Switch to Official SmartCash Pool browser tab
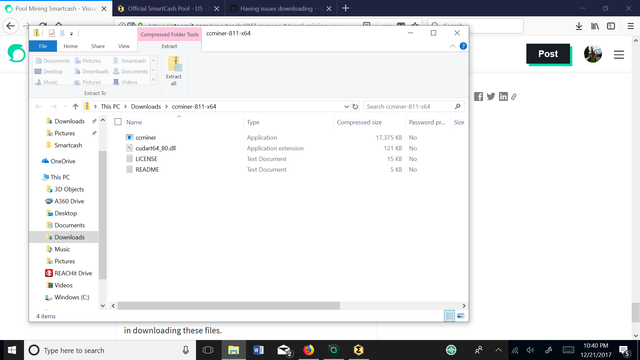Viewport: 640px width, 360px height. pyautogui.click(x=168, y=9)
